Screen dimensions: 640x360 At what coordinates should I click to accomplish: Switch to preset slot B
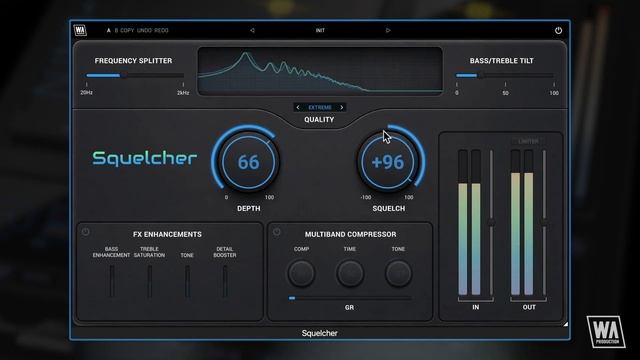(116, 30)
